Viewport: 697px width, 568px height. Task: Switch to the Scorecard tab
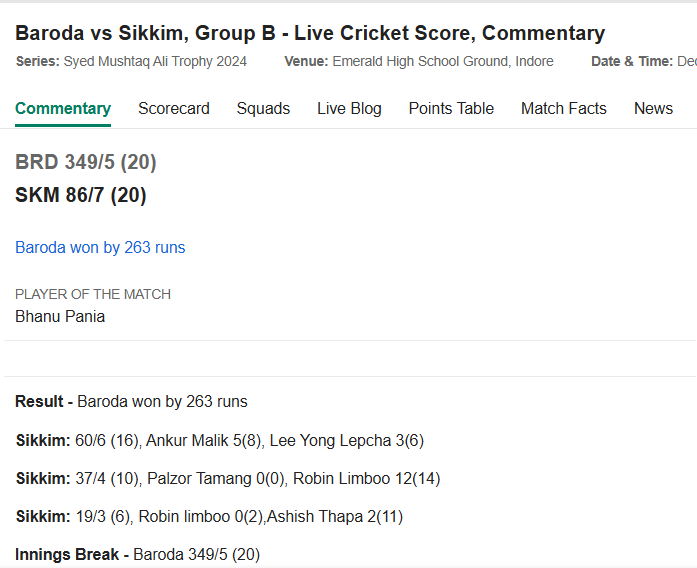[x=174, y=108]
